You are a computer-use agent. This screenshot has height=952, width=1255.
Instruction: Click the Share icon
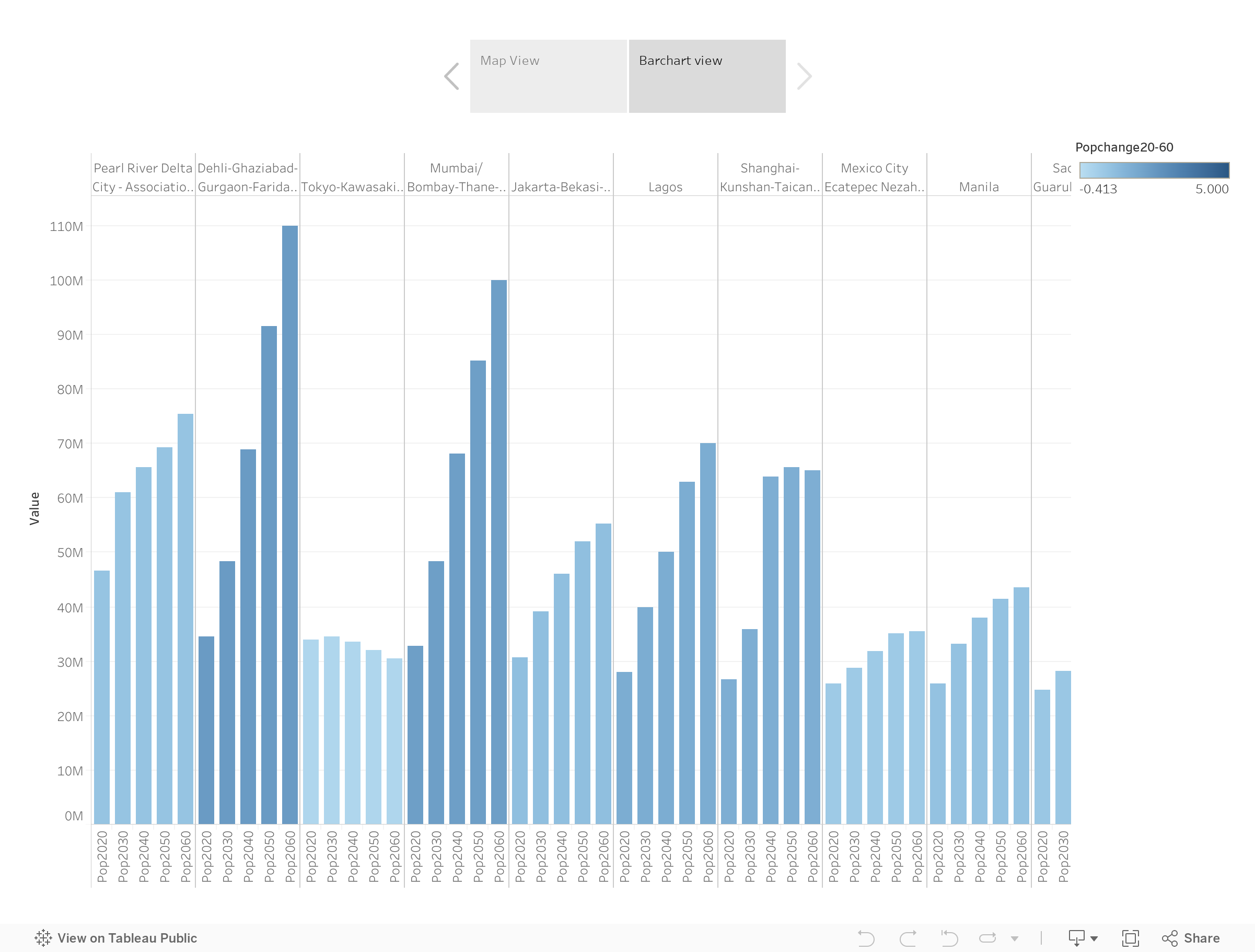coord(1170,938)
